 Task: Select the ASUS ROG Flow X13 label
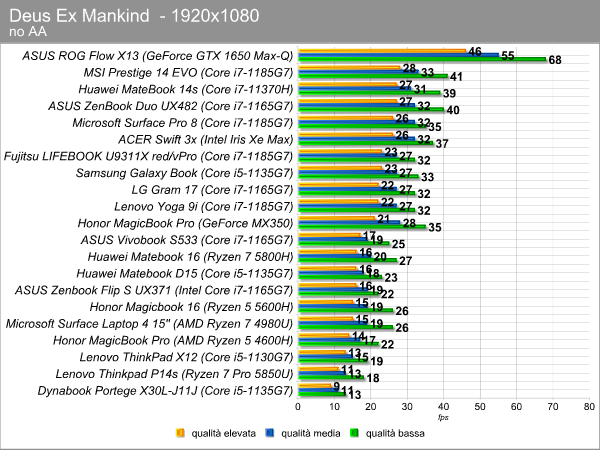158,56
